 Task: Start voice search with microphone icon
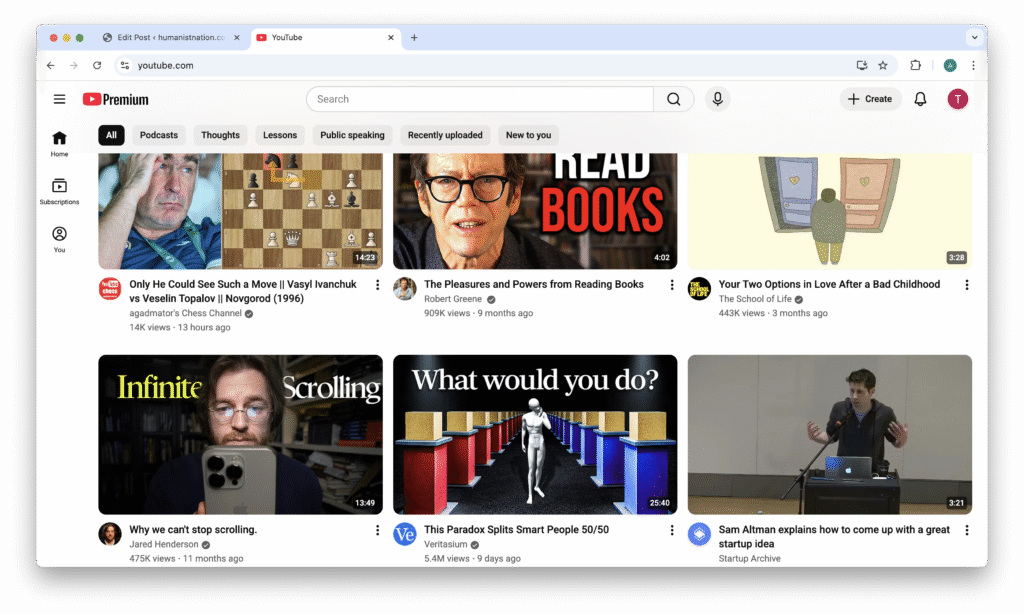[716, 99]
